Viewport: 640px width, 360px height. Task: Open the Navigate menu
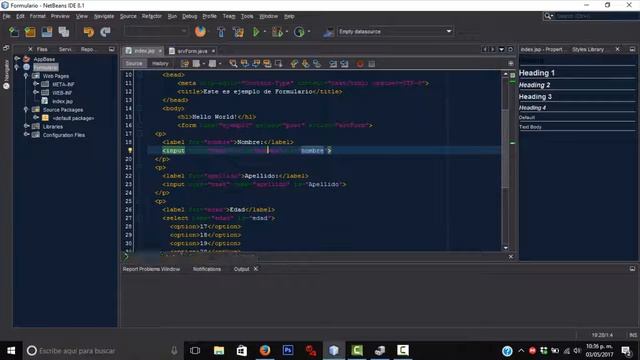tap(104, 16)
